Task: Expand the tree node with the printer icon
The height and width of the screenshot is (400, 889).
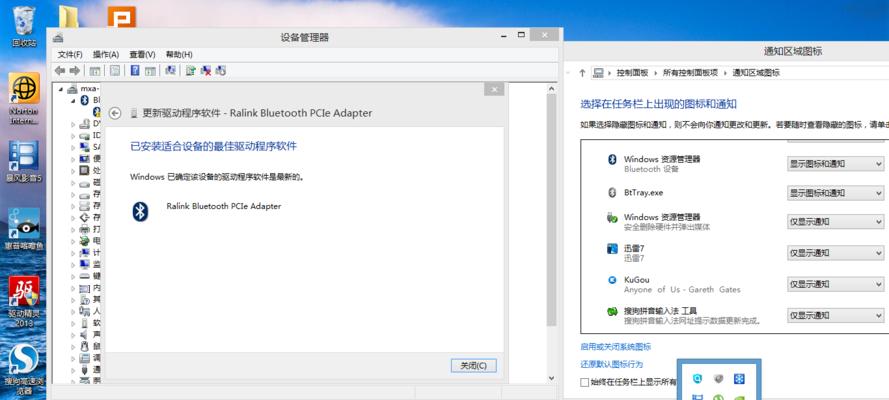Action: tap(73, 229)
